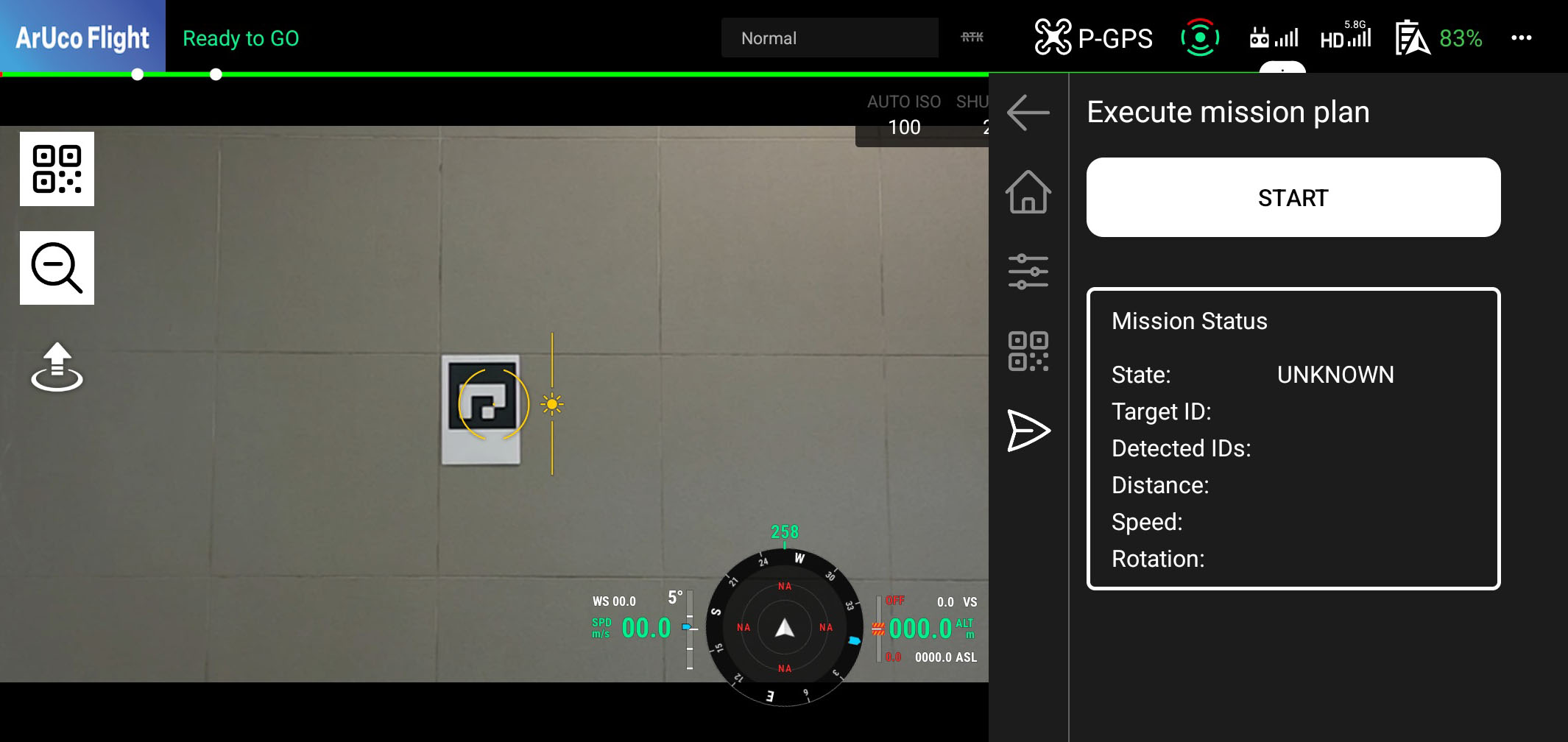Select the ArUco marker sidebar icon
This screenshot has height=742, width=1568.
point(1028,351)
